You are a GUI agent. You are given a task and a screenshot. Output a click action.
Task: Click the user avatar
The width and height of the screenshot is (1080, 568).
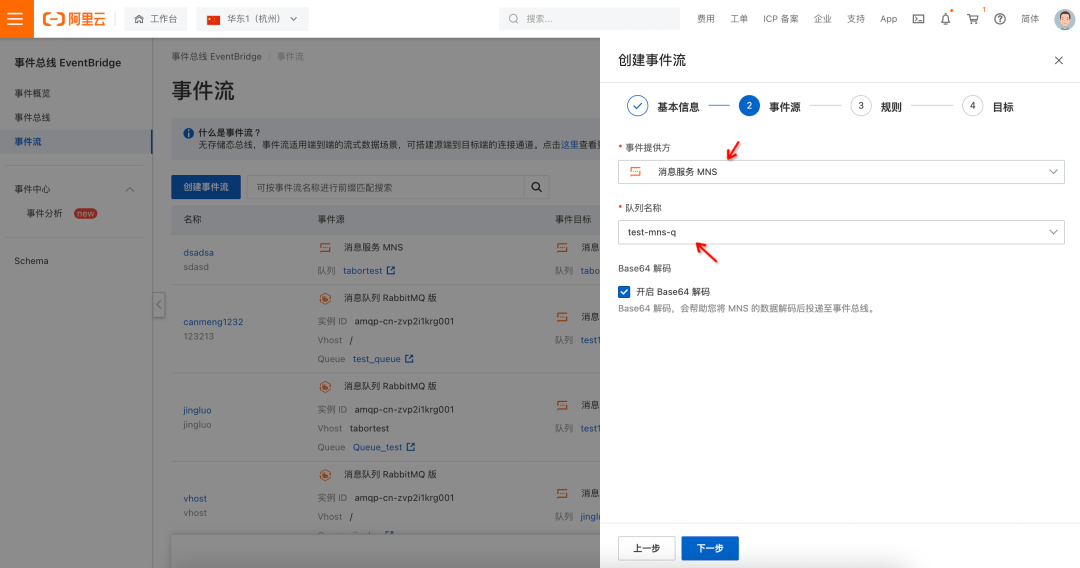1064,19
